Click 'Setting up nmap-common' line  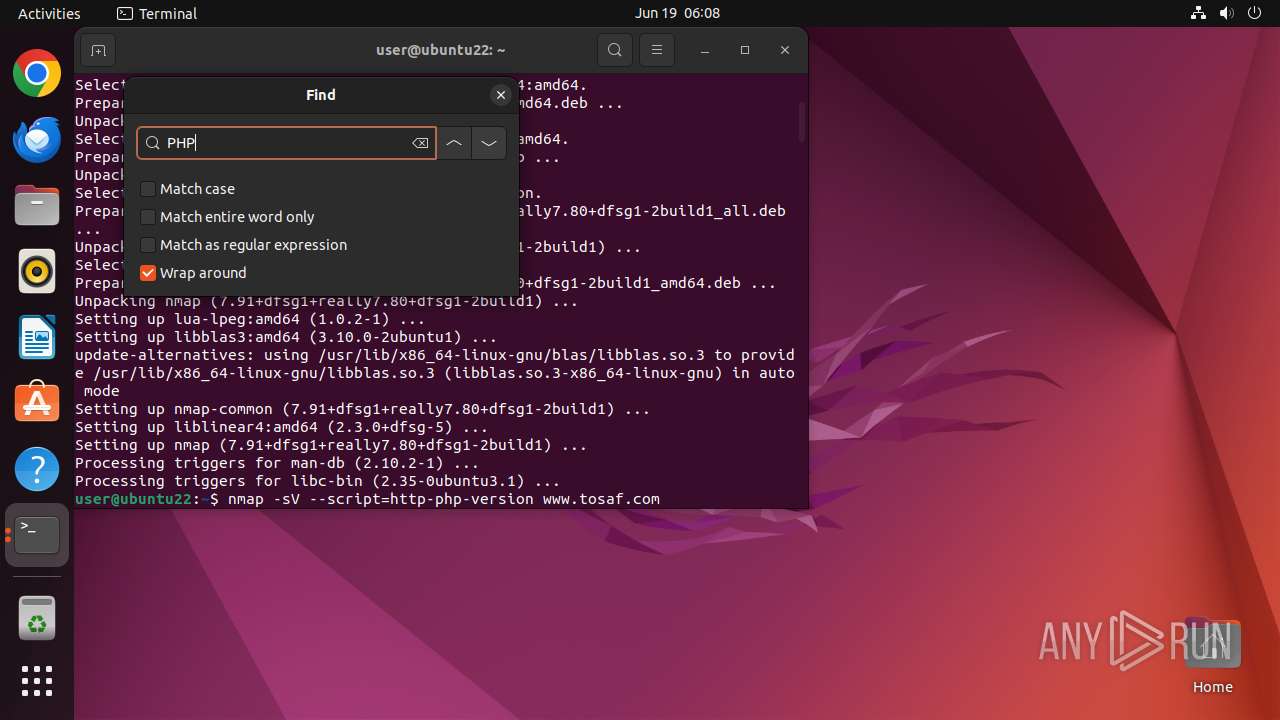pyautogui.click(x=362, y=409)
